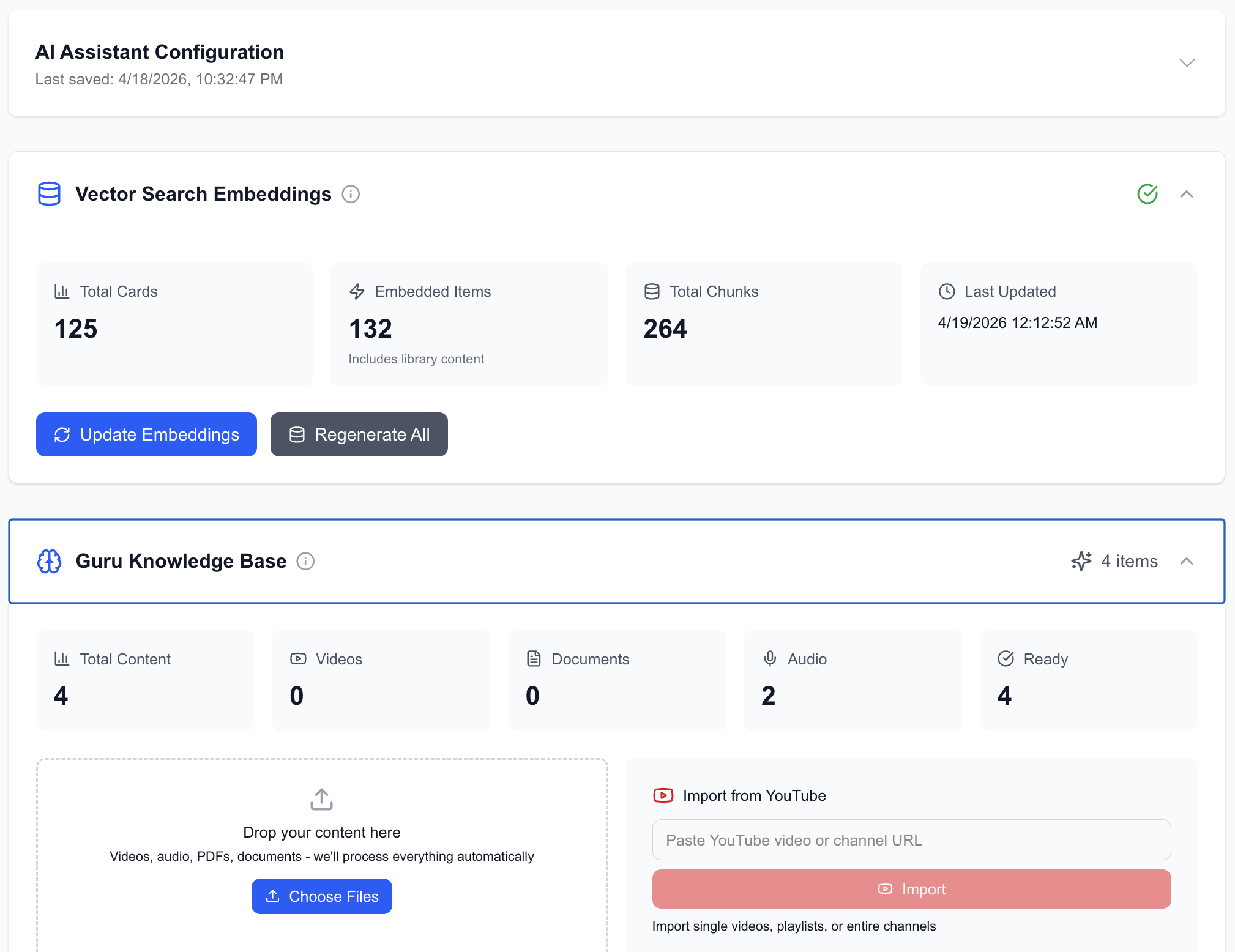1235x952 pixels.
Task: Collapse the Guru Knowledge Base panel
Action: tap(1187, 561)
